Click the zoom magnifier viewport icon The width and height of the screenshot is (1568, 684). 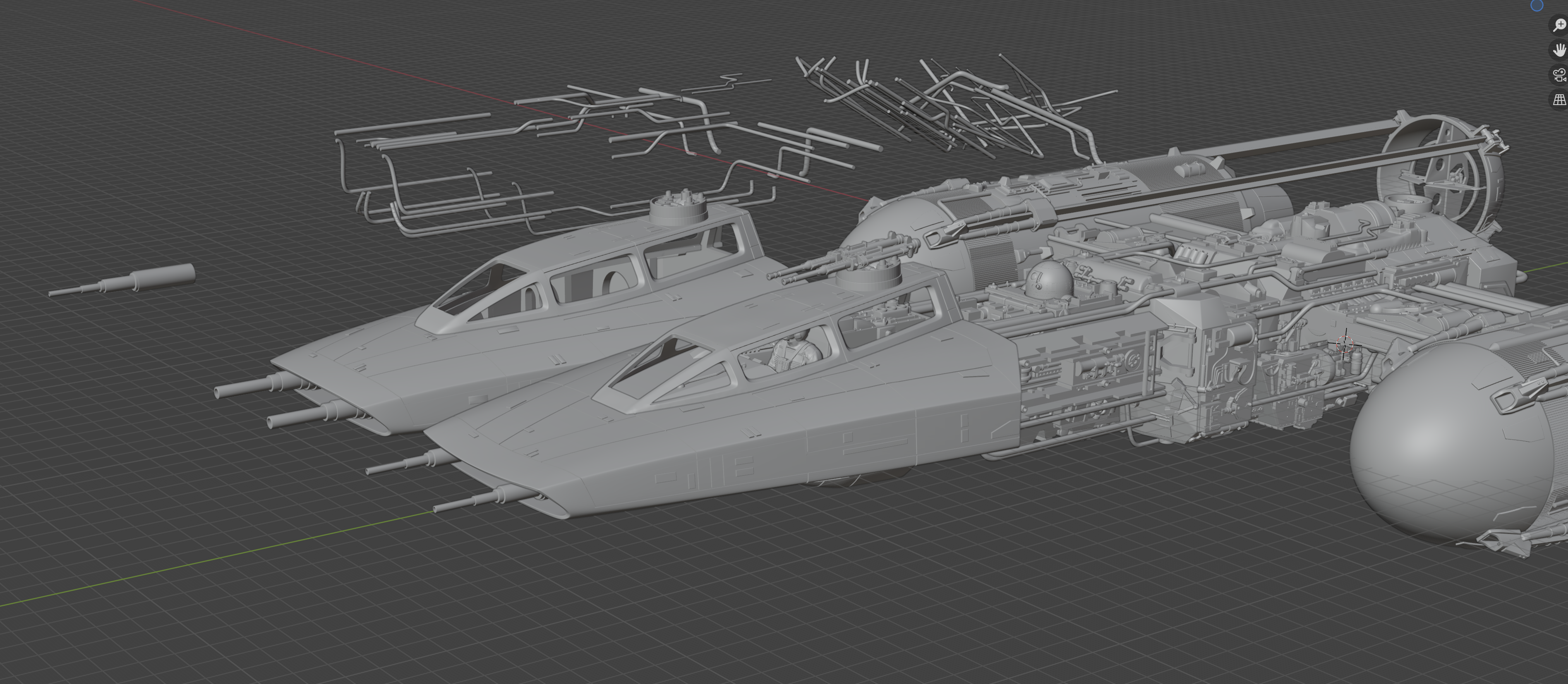tap(1559, 25)
